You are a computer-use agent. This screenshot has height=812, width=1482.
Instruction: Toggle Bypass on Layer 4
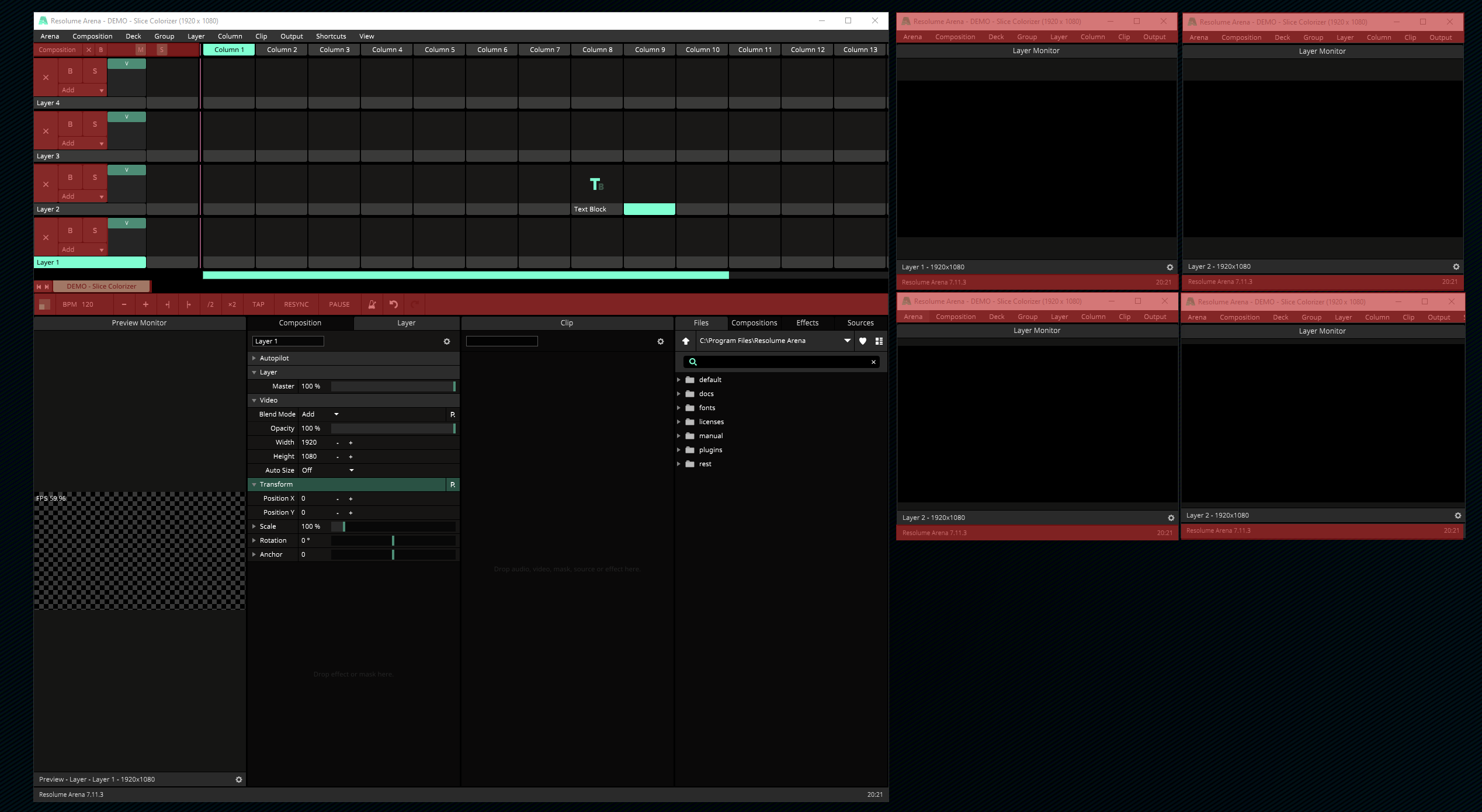(70, 71)
